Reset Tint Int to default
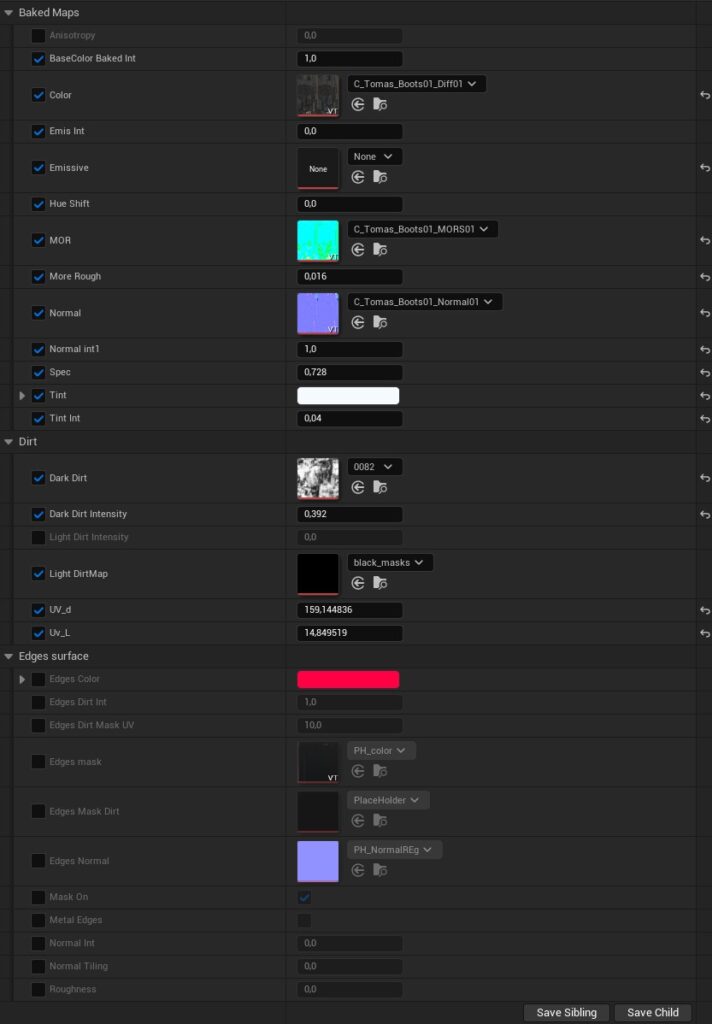This screenshot has height=1024, width=712. (x=705, y=419)
